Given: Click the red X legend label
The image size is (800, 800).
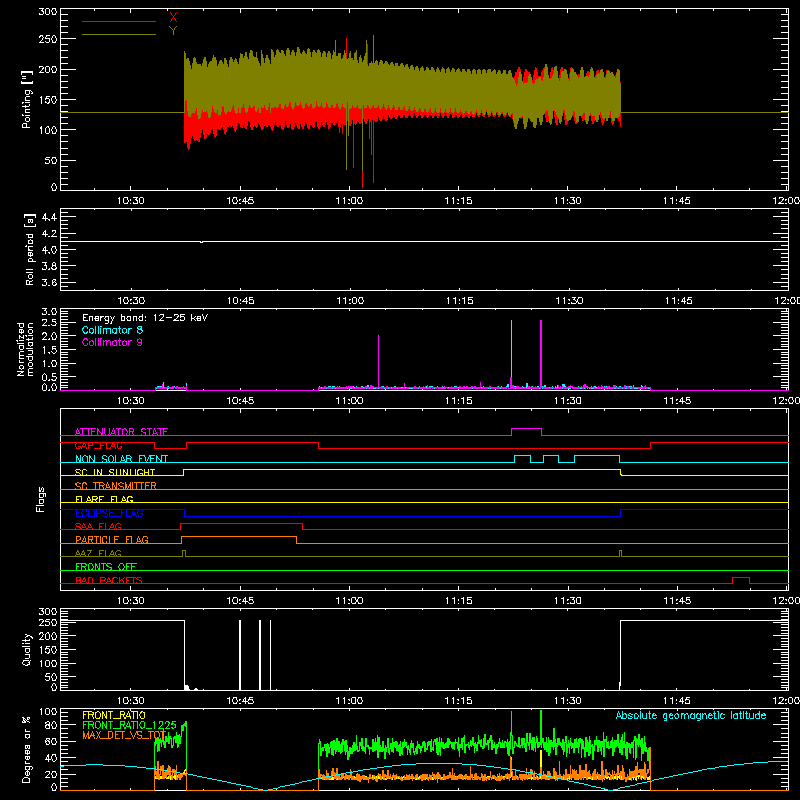Looking at the screenshot, I should pos(173,18).
